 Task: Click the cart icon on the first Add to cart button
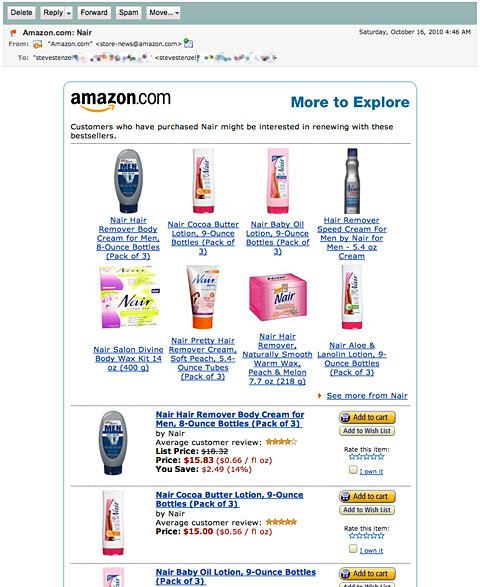click(346, 417)
